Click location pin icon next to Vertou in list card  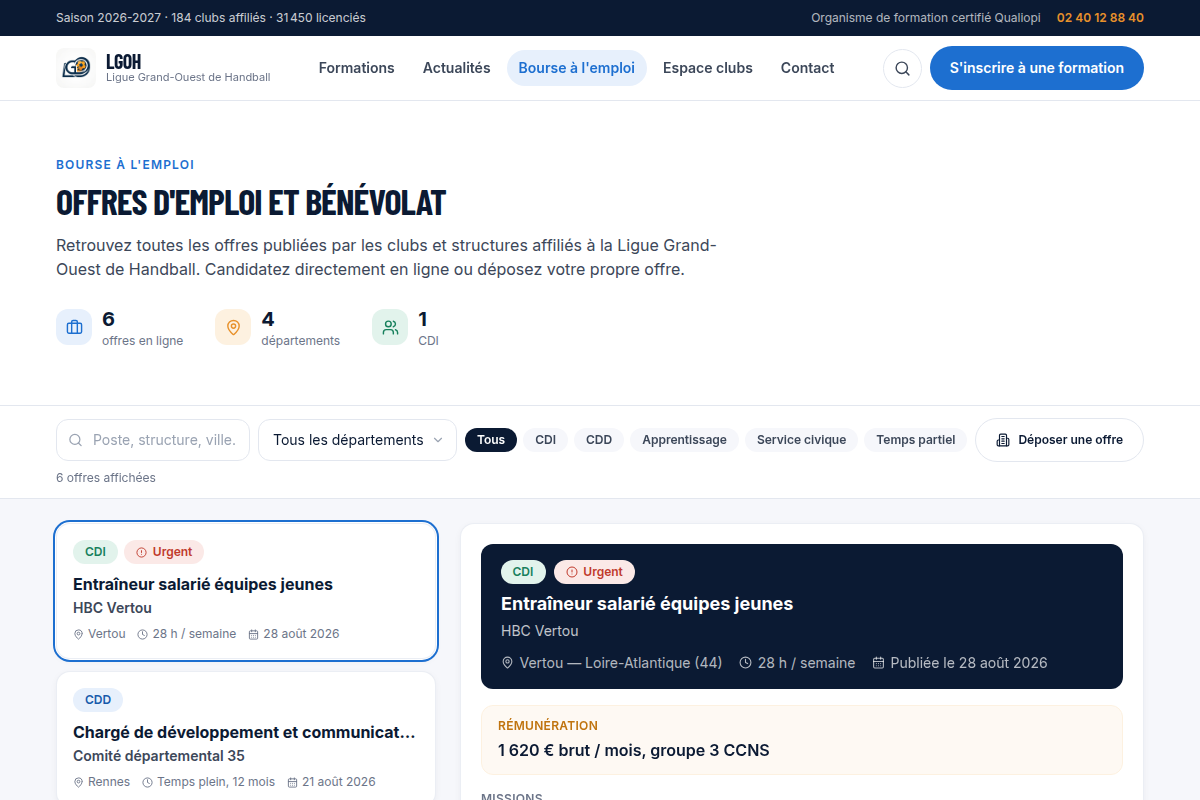point(79,634)
